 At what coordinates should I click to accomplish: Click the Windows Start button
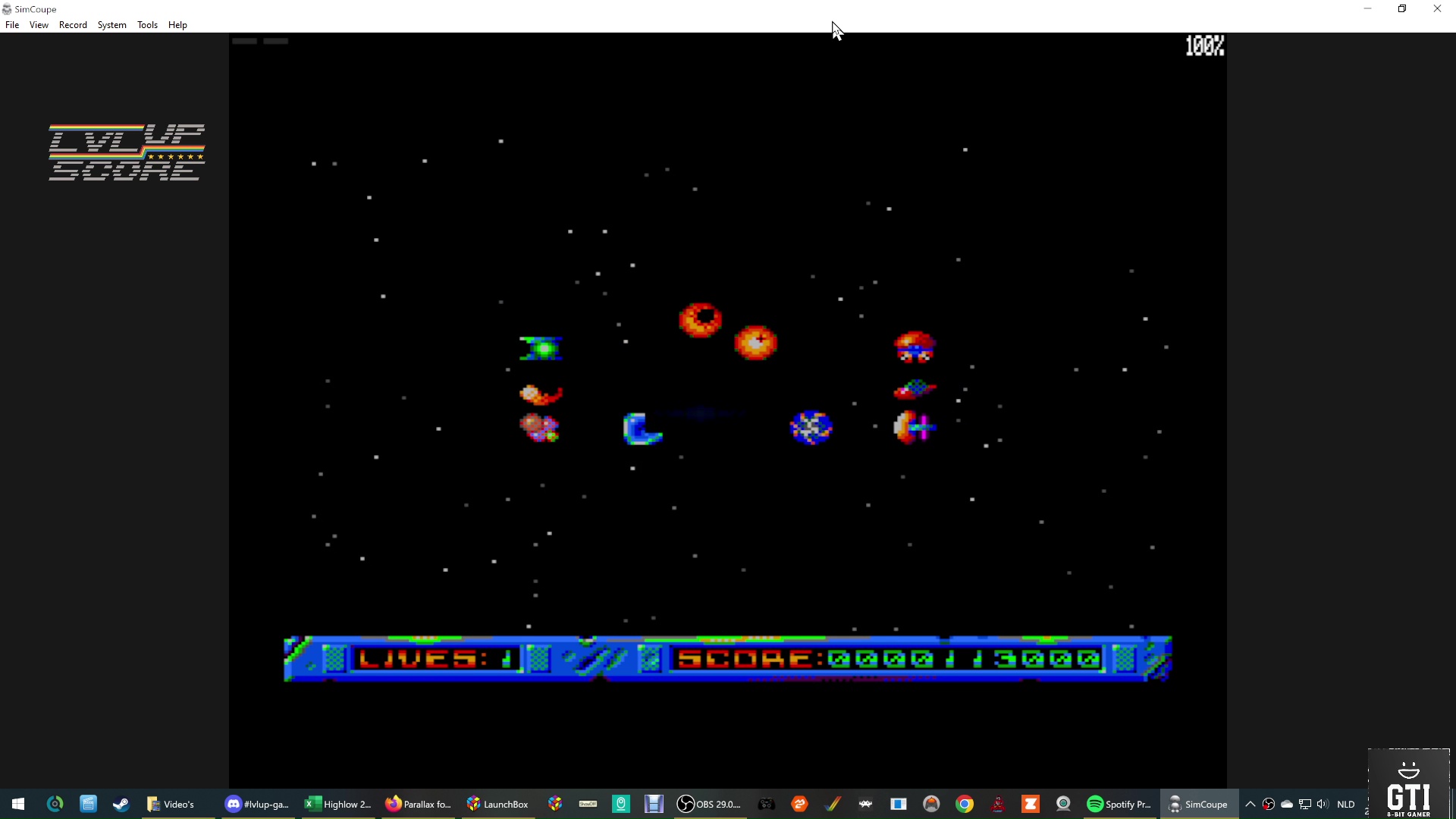[18, 804]
